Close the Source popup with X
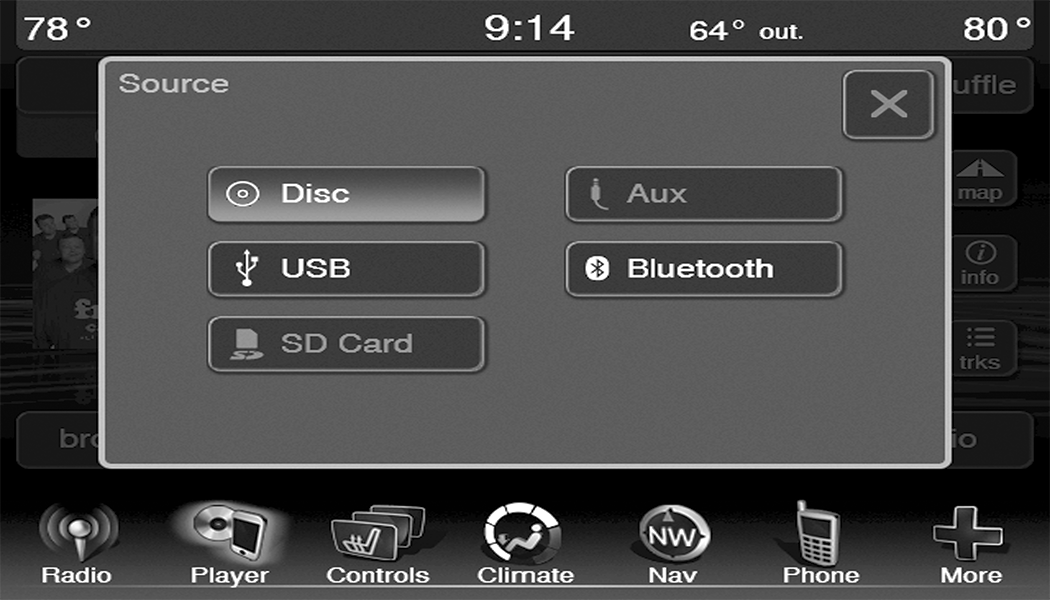1050x600 pixels. pyautogui.click(x=888, y=104)
